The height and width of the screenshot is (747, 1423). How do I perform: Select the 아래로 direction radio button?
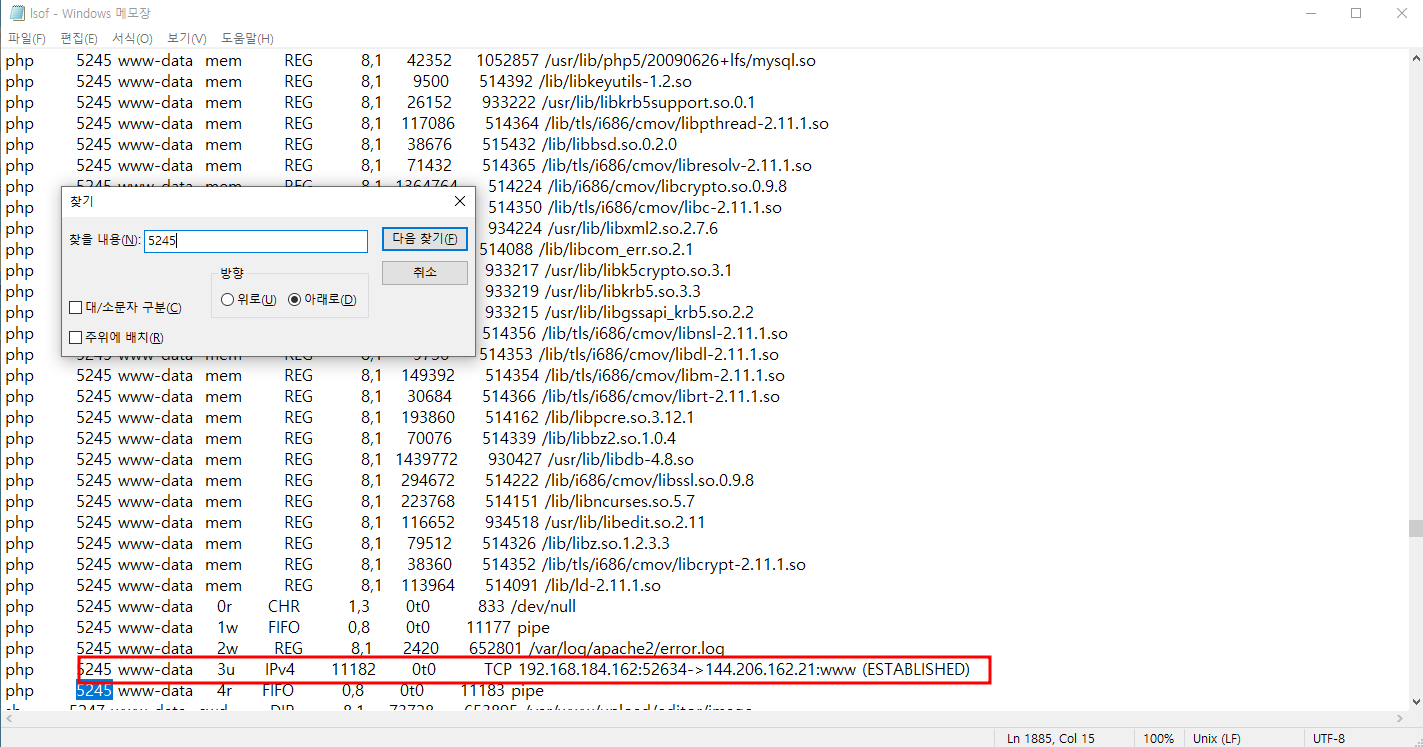[x=322, y=300]
